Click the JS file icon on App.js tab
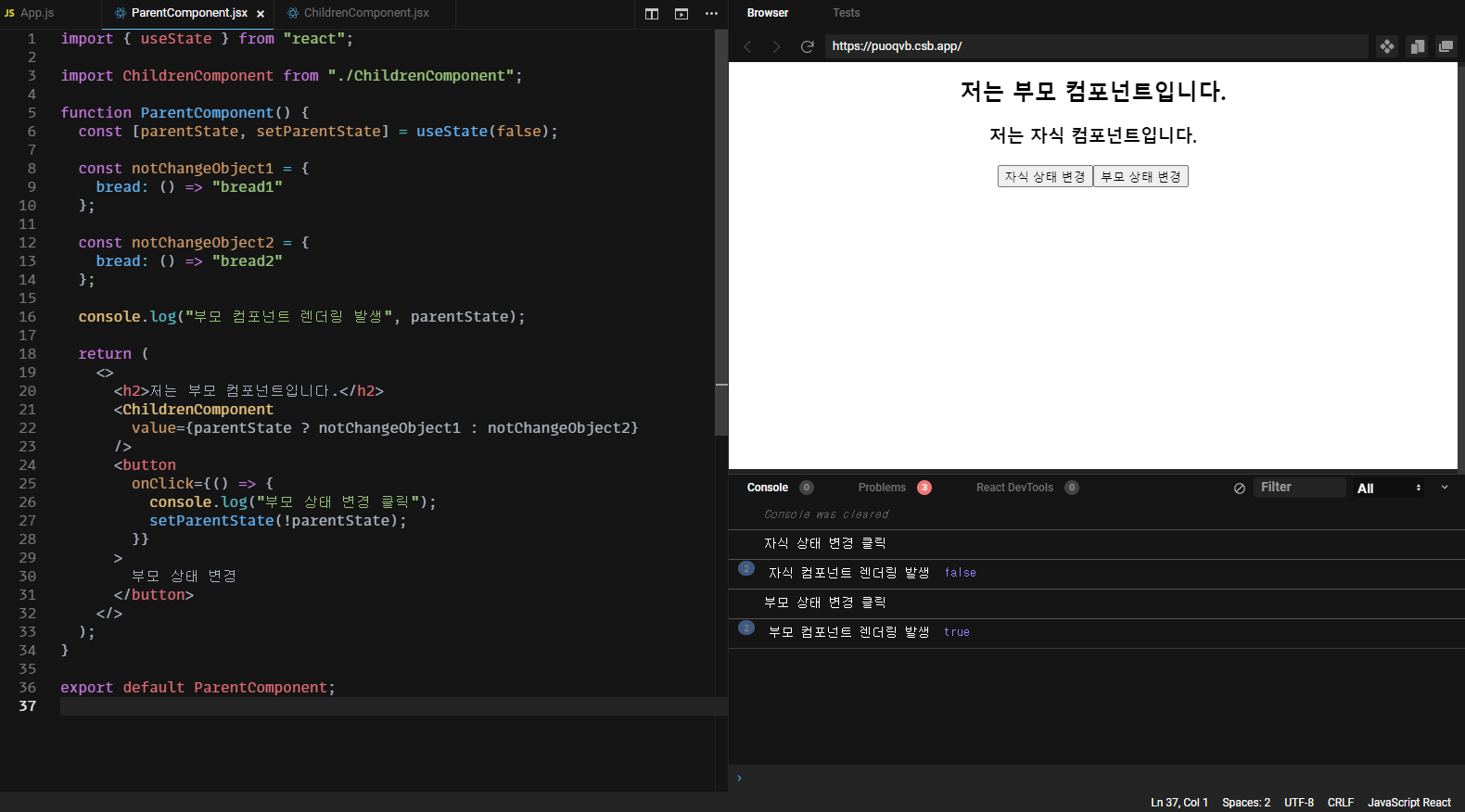 click(x=9, y=13)
